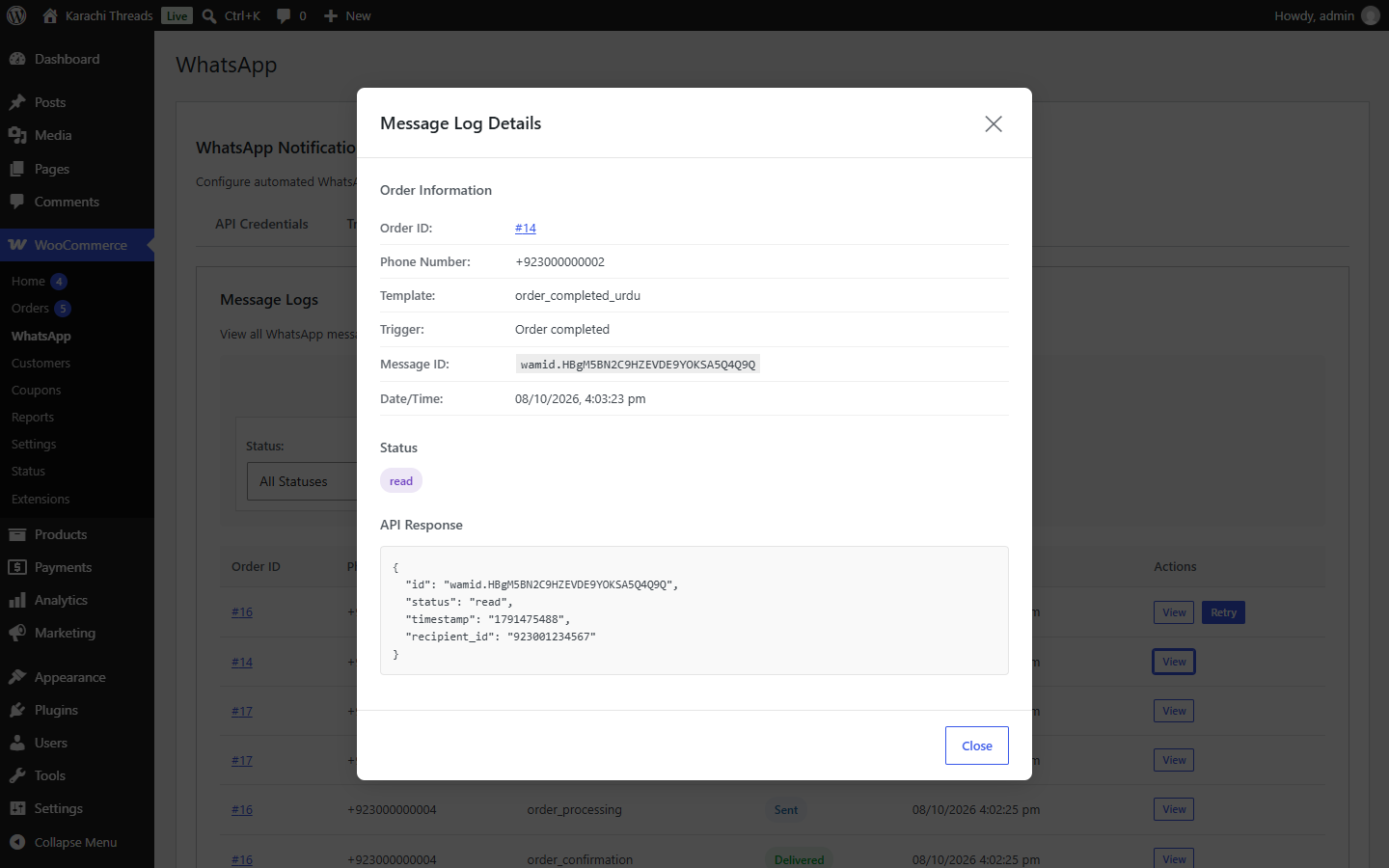Close the Message Log Details dialog with X
The height and width of the screenshot is (868, 1389).
point(994,123)
